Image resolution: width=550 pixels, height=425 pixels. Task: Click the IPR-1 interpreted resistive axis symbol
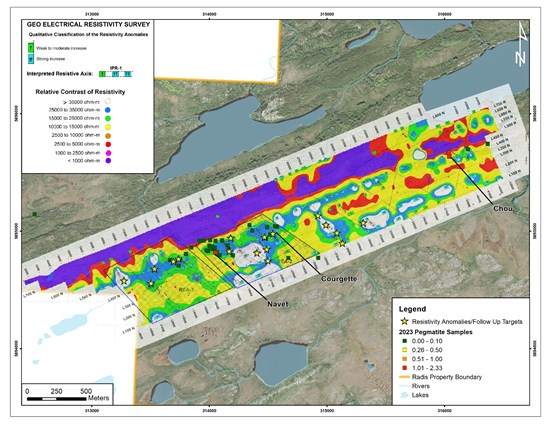coord(115,74)
